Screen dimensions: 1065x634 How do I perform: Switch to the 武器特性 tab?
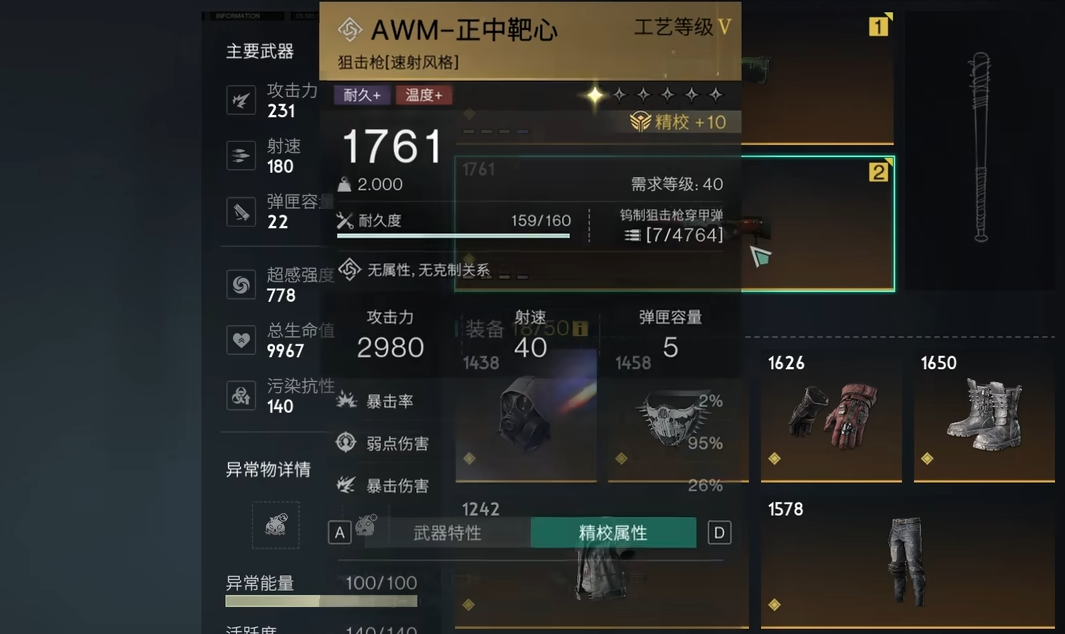(448, 533)
